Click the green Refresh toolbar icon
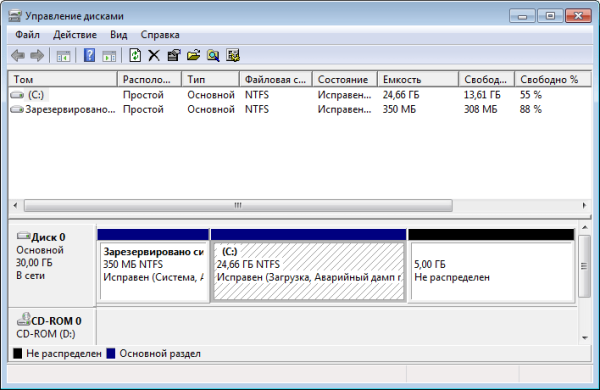This screenshot has width=600, height=390. [135, 55]
